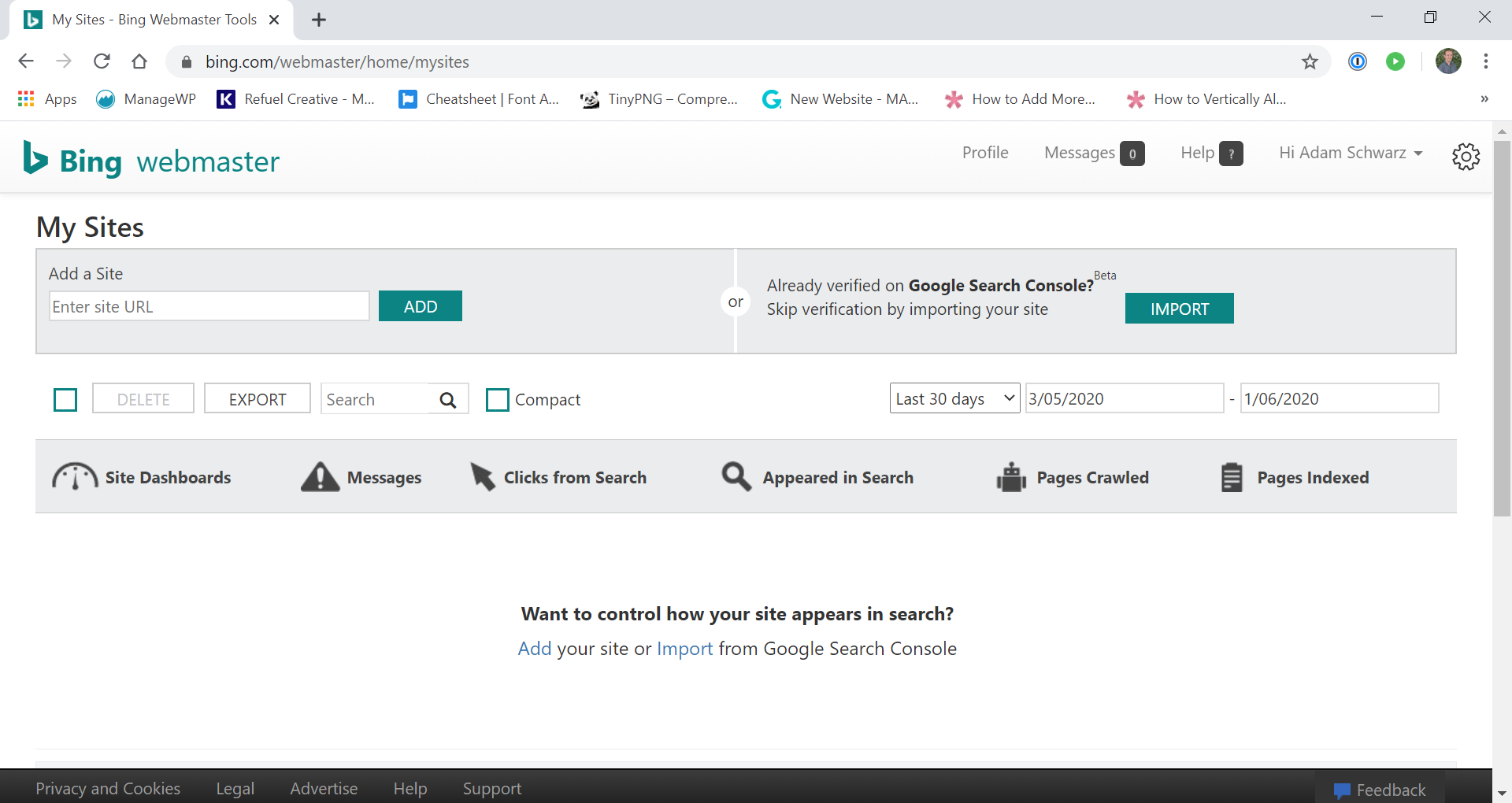Open the Chrome three-dot menu

[x=1486, y=61]
